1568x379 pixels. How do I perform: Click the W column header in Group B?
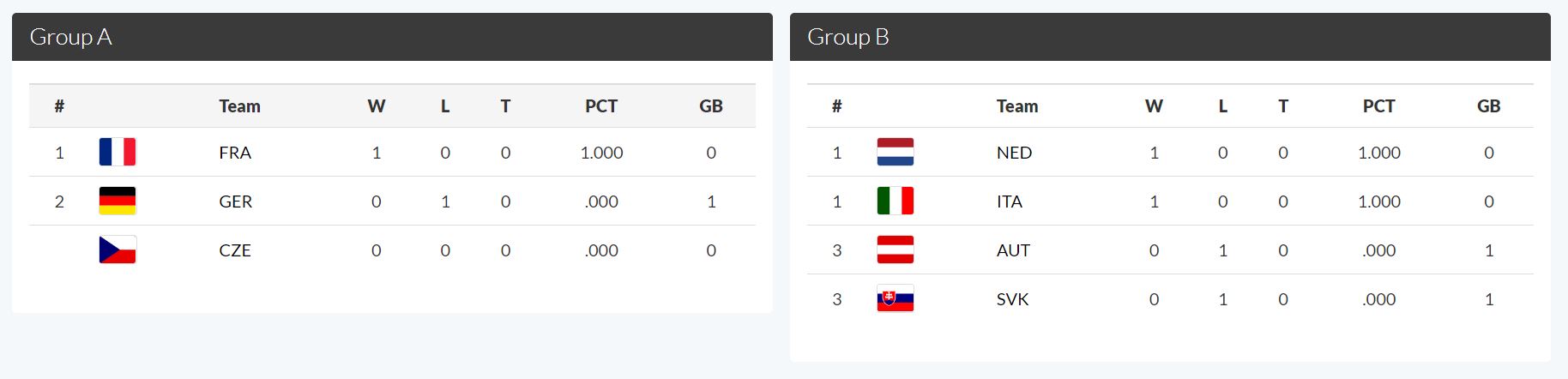(x=1154, y=106)
